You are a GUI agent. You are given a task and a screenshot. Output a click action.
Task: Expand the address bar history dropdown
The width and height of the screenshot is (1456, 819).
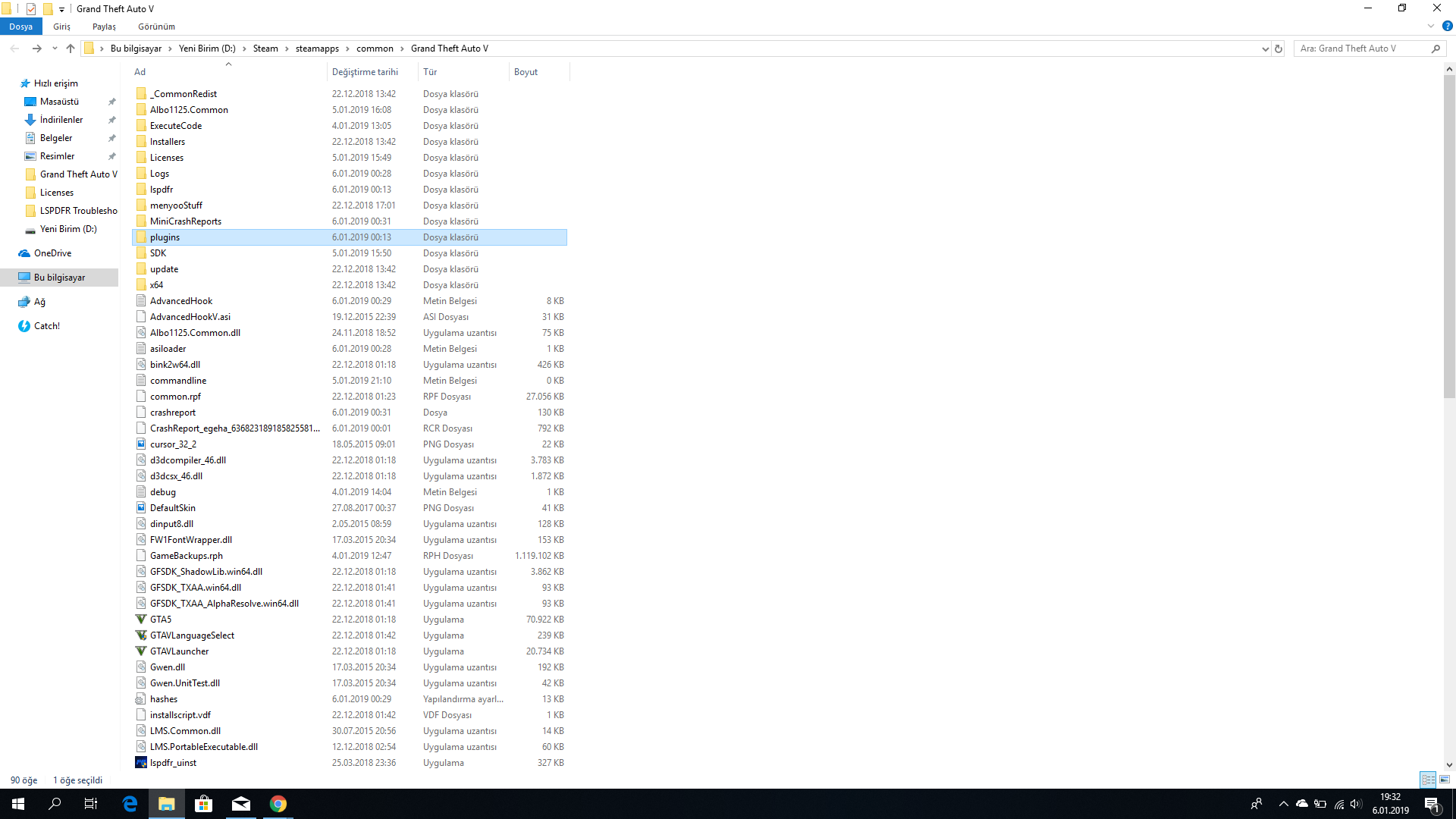tap(1265, 49)
